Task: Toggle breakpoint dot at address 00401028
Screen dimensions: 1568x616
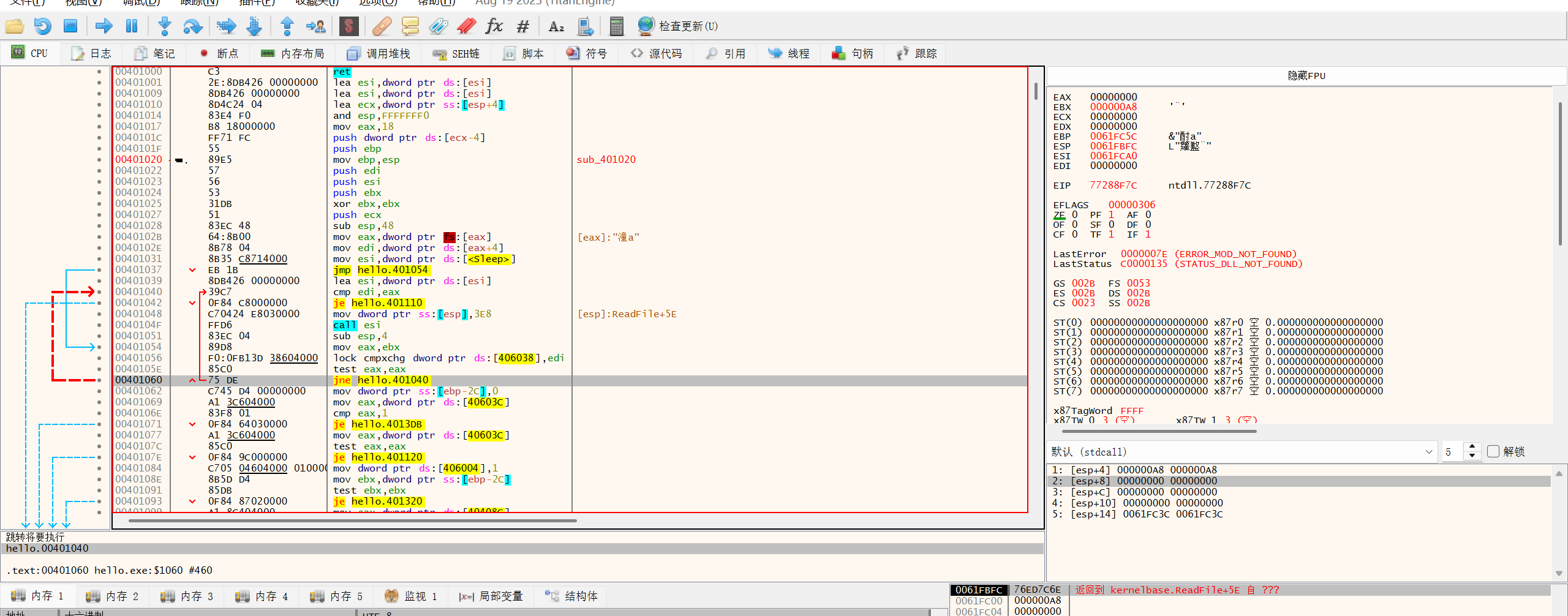Action: 99,225
